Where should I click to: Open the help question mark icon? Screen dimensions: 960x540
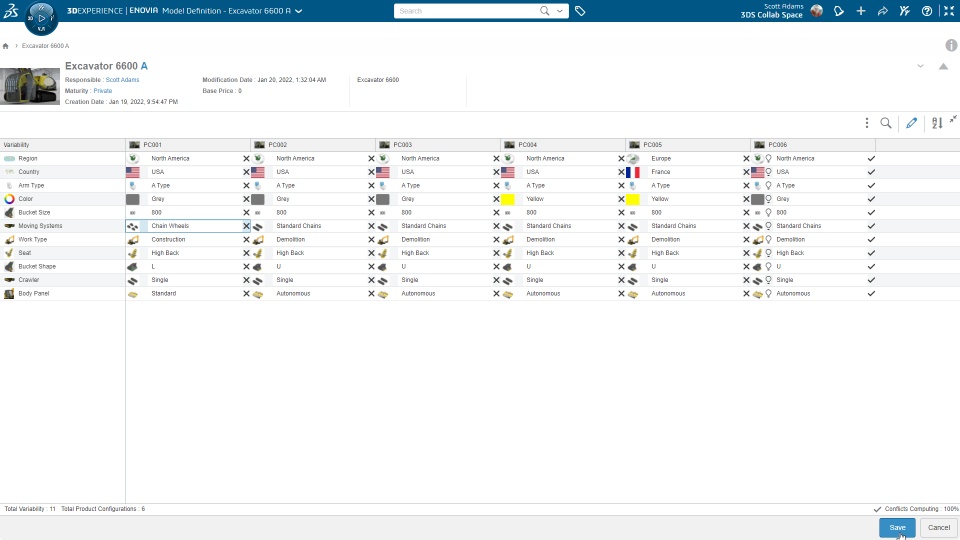927,11
